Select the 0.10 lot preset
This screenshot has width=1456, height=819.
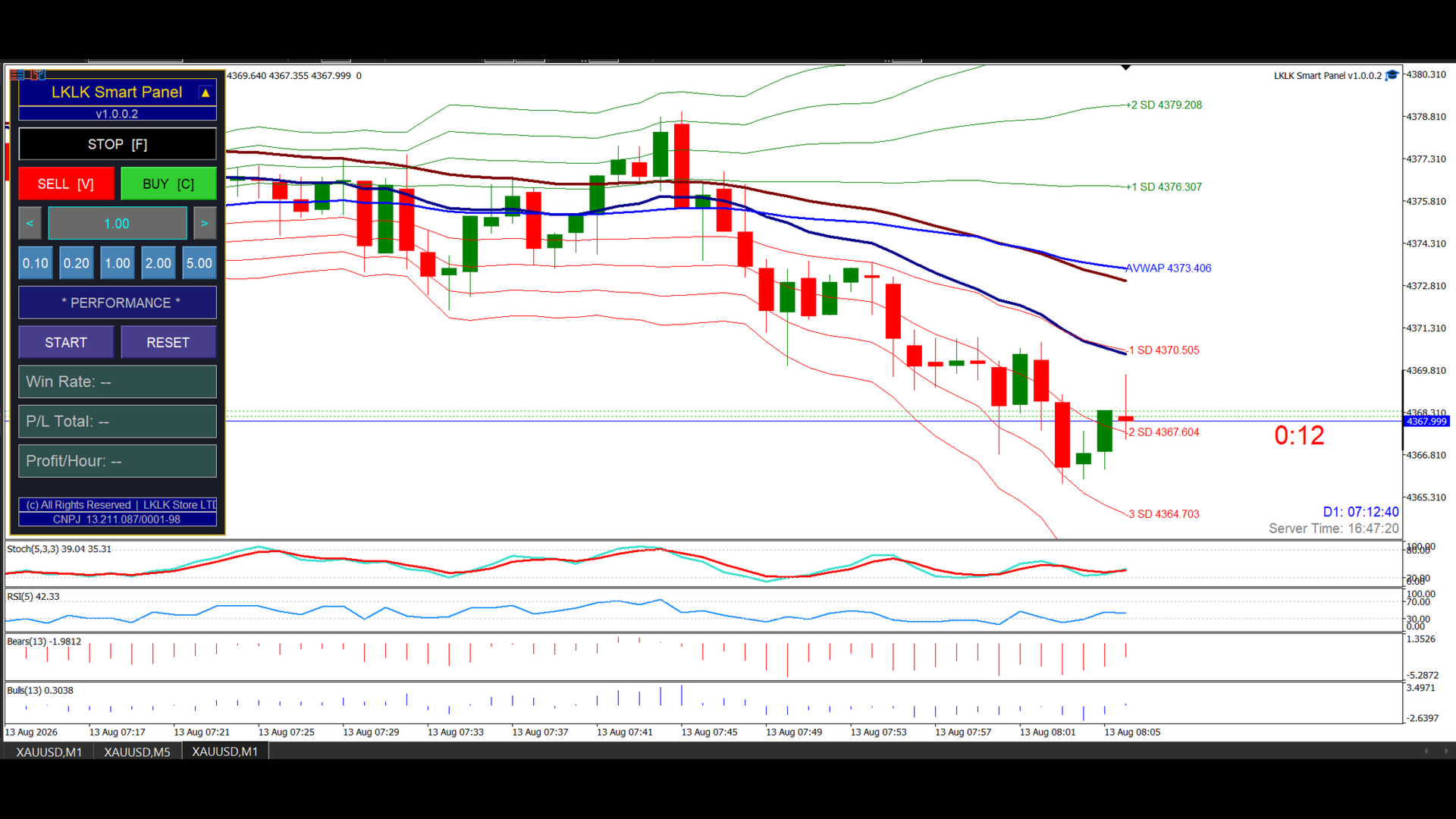coord(36,263)
